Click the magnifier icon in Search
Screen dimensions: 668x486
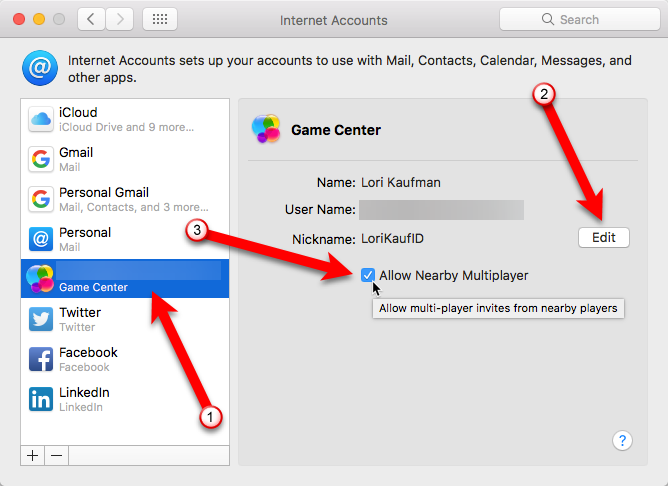[x=548, y=19]
